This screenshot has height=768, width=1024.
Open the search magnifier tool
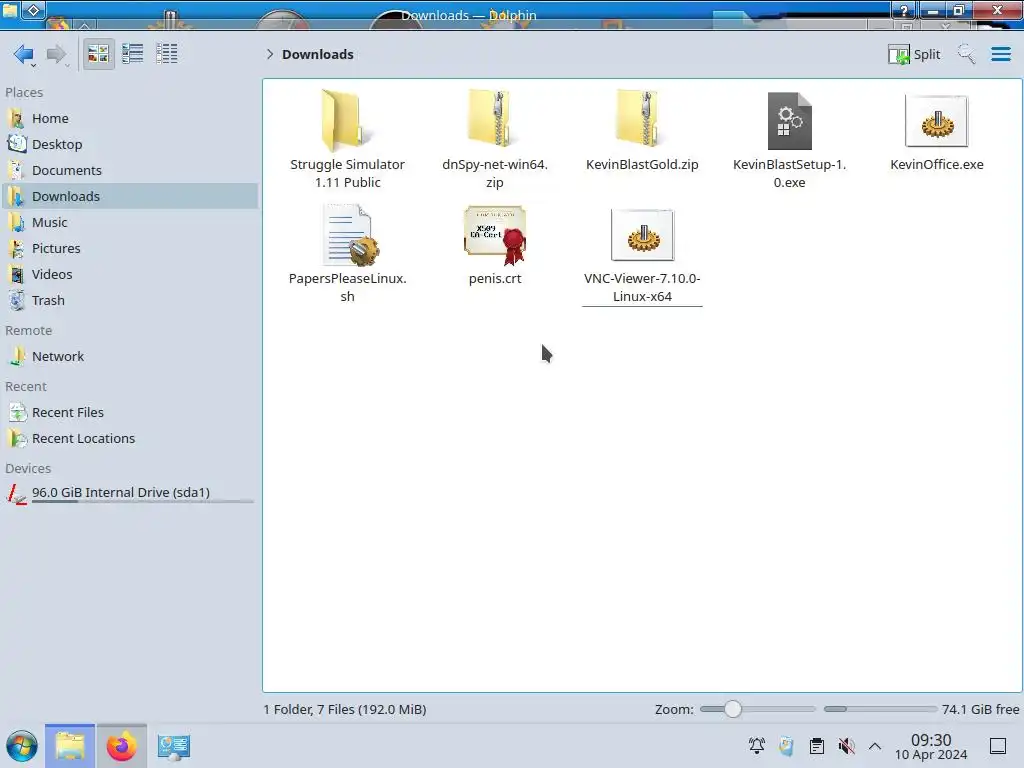point(966,54)
